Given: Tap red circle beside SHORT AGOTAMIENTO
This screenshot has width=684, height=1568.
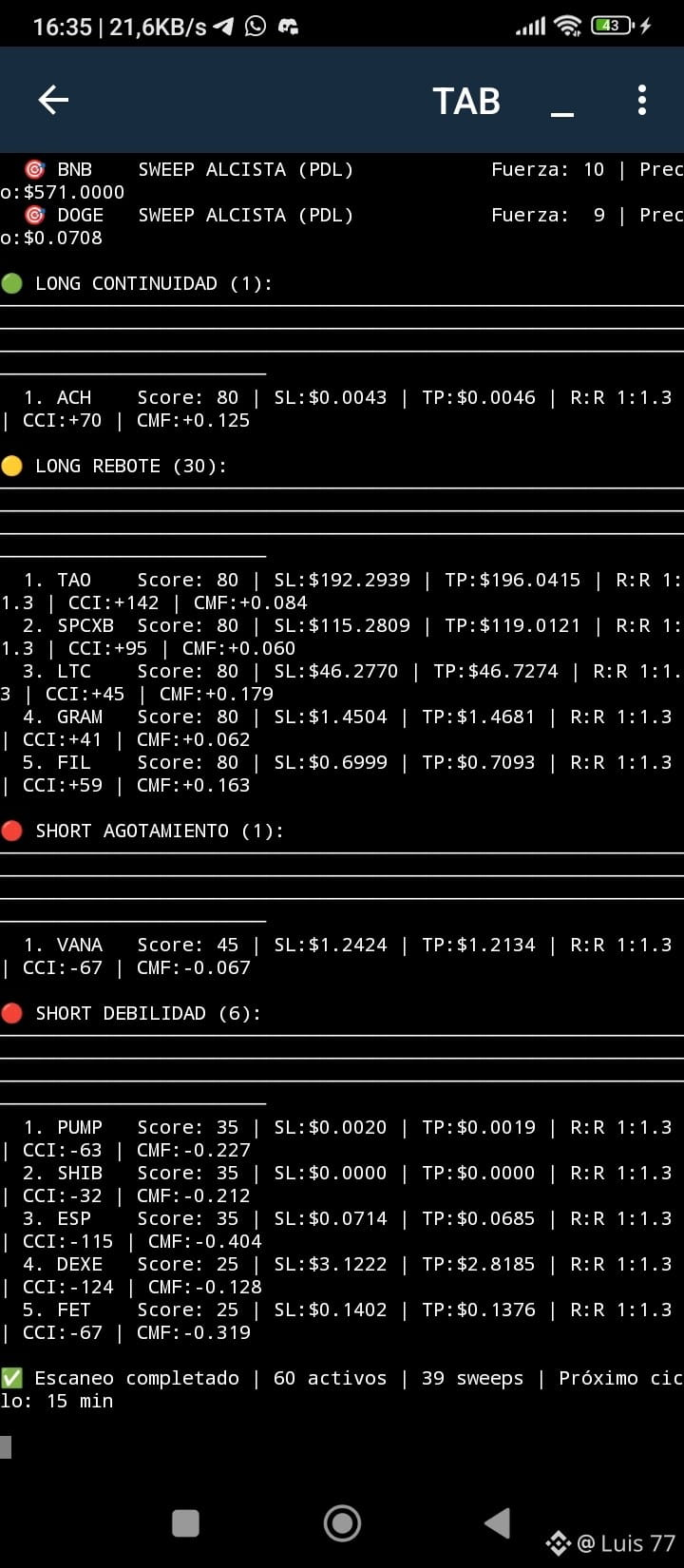Looking at the screenshot, I should [x=12, y=831].
